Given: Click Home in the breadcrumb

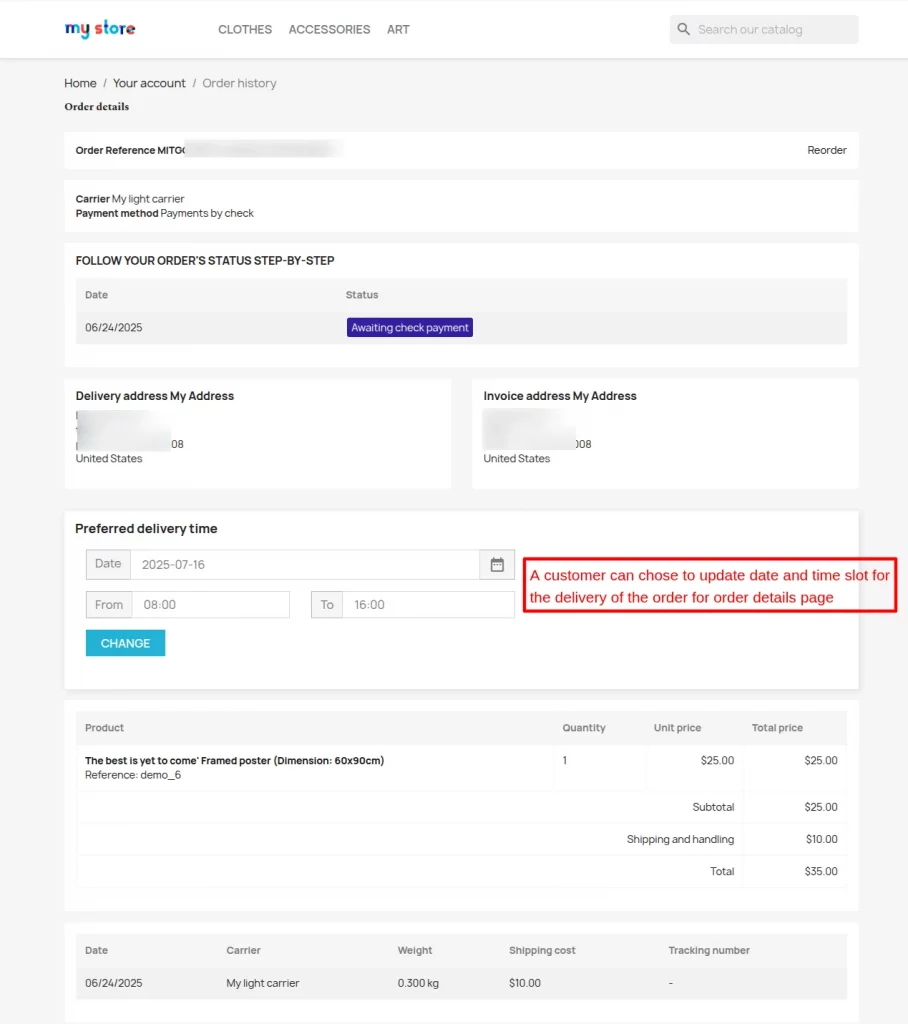Looking at the screenshot, I should tap(80, 83).
